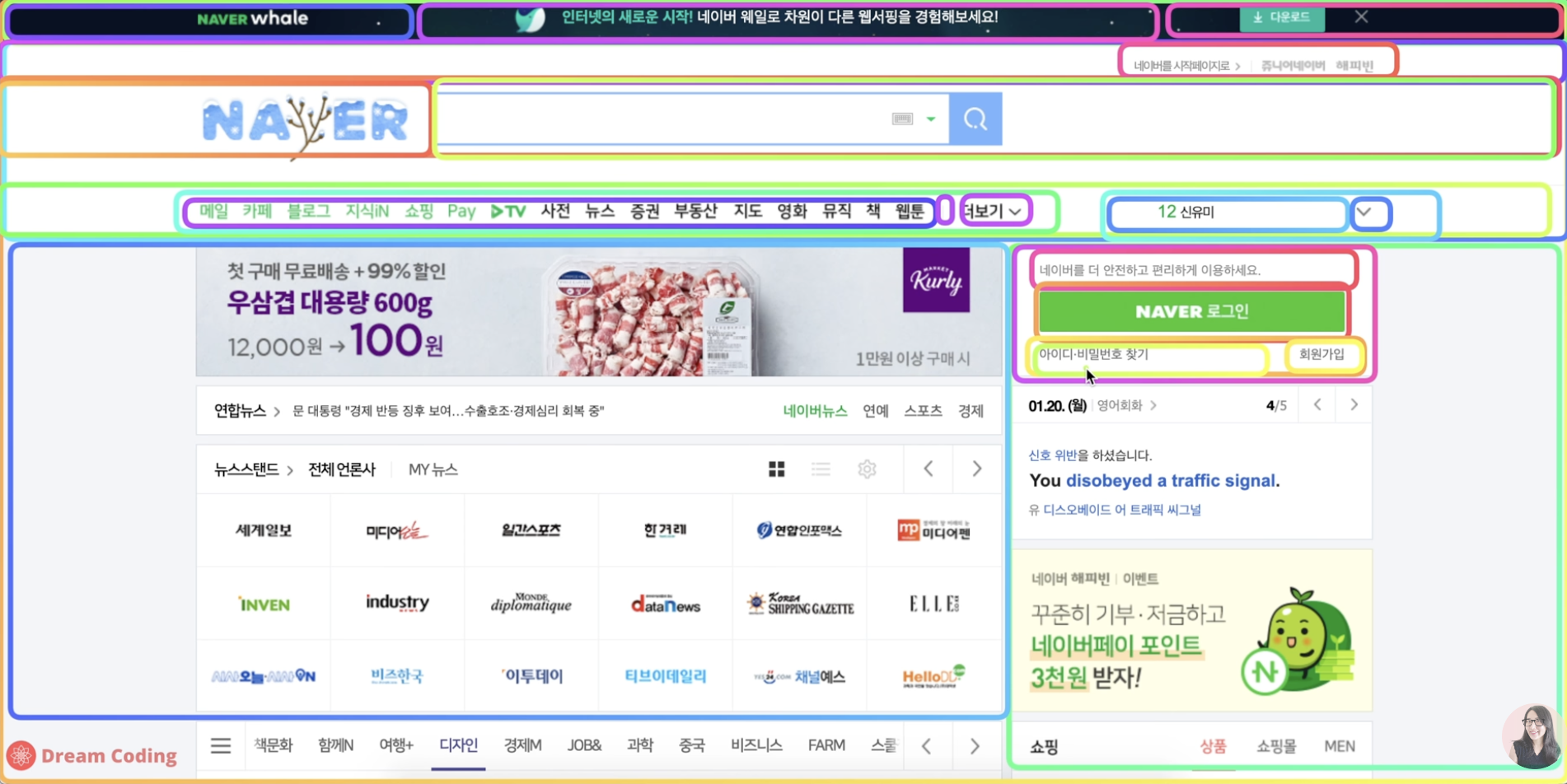Select the FARM topic tab

tap(826, 745)
